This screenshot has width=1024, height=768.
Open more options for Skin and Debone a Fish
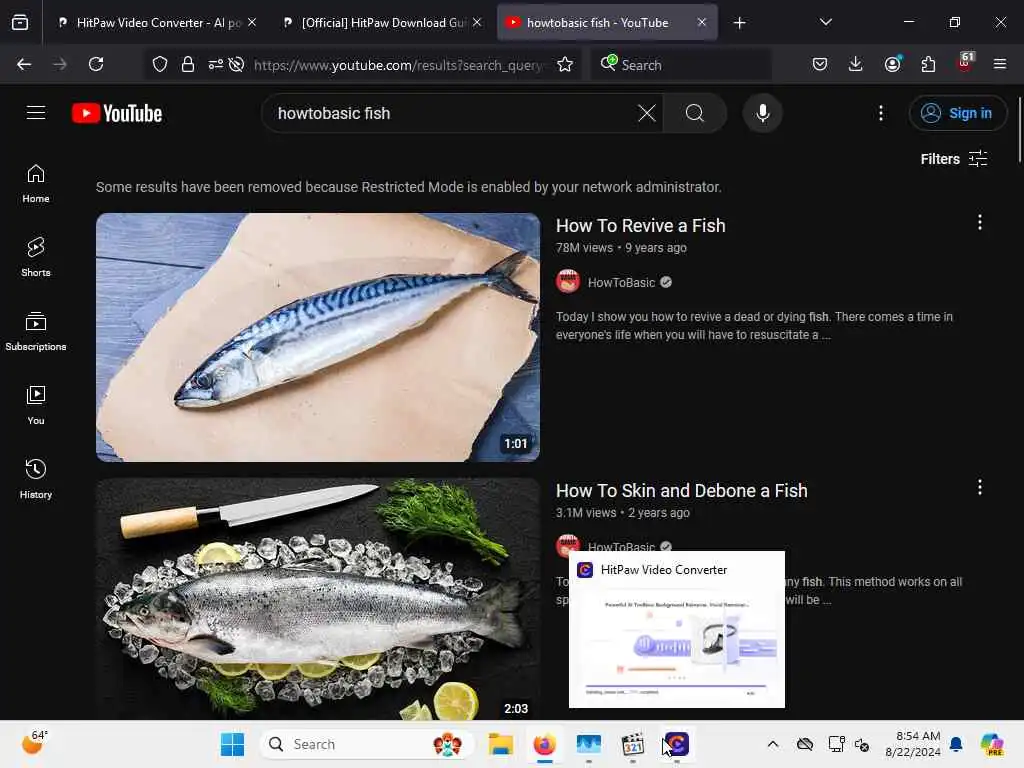coord(980,487)
